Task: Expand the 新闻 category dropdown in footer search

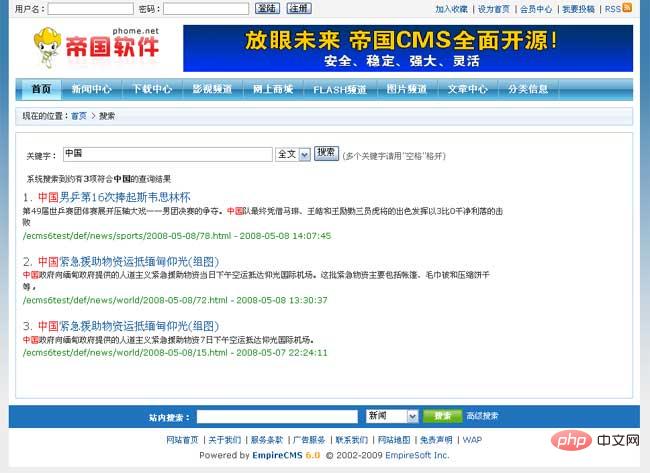Action: tap(390, 416)
